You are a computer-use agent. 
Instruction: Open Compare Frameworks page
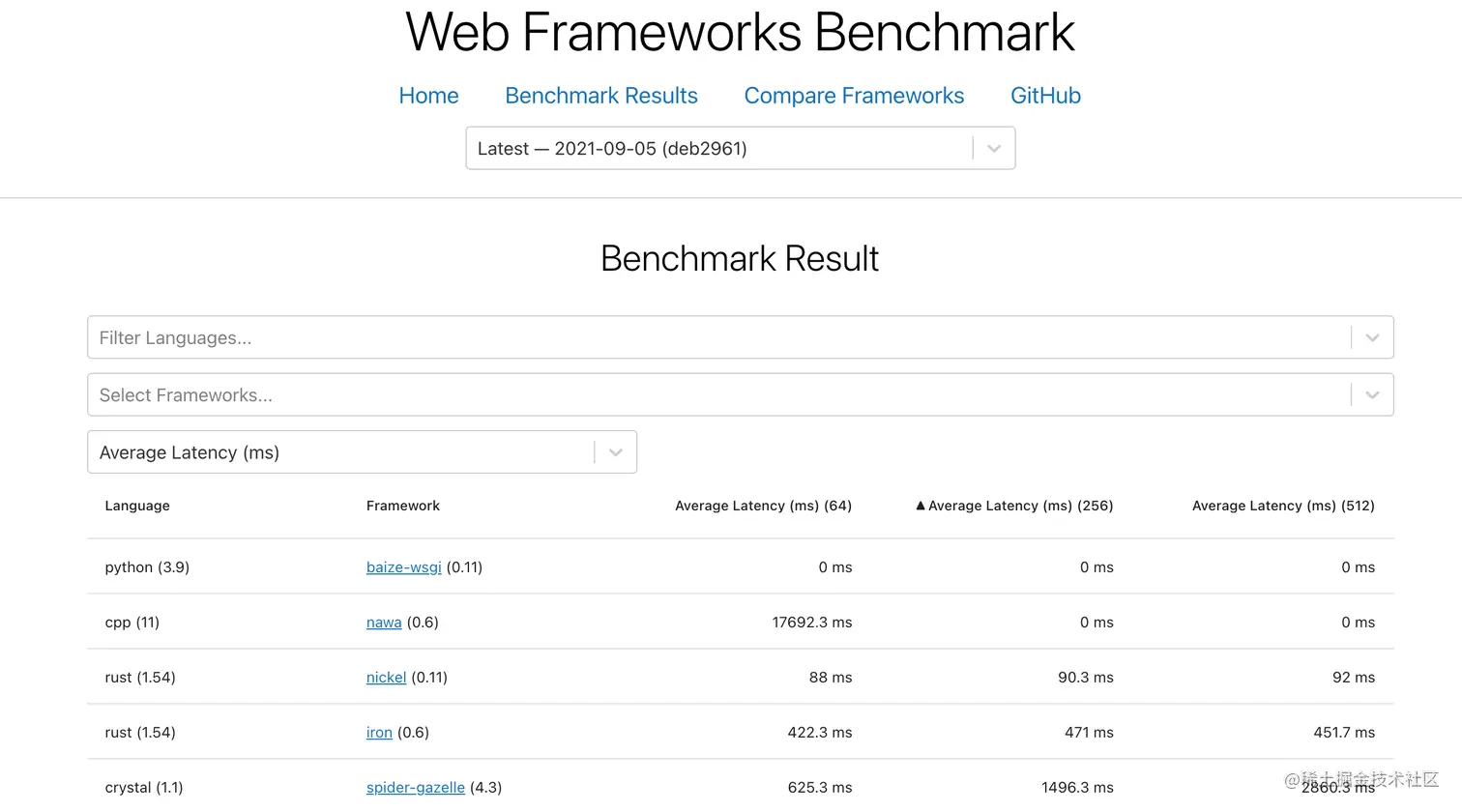pyautogui.click(x=854, y=96)
